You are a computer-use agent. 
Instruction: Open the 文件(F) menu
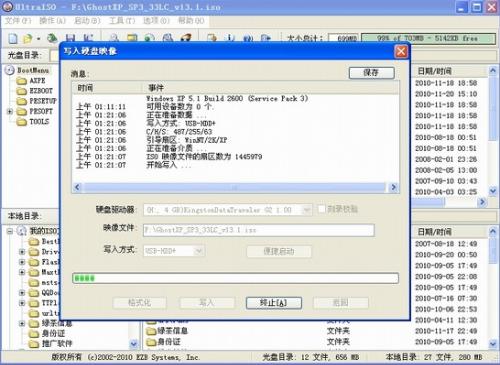click(x=18, y=21)
